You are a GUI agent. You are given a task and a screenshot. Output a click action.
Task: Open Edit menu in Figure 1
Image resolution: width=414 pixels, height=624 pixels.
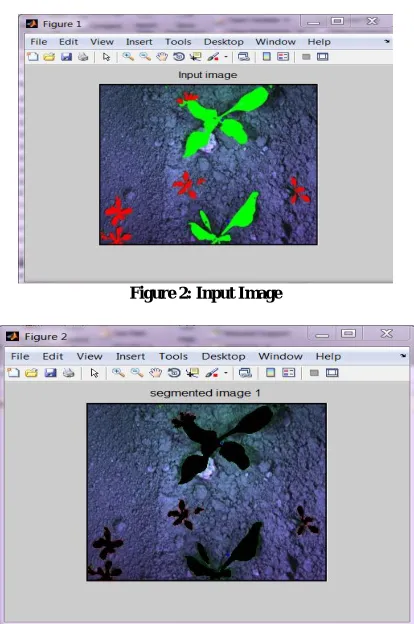68,42
